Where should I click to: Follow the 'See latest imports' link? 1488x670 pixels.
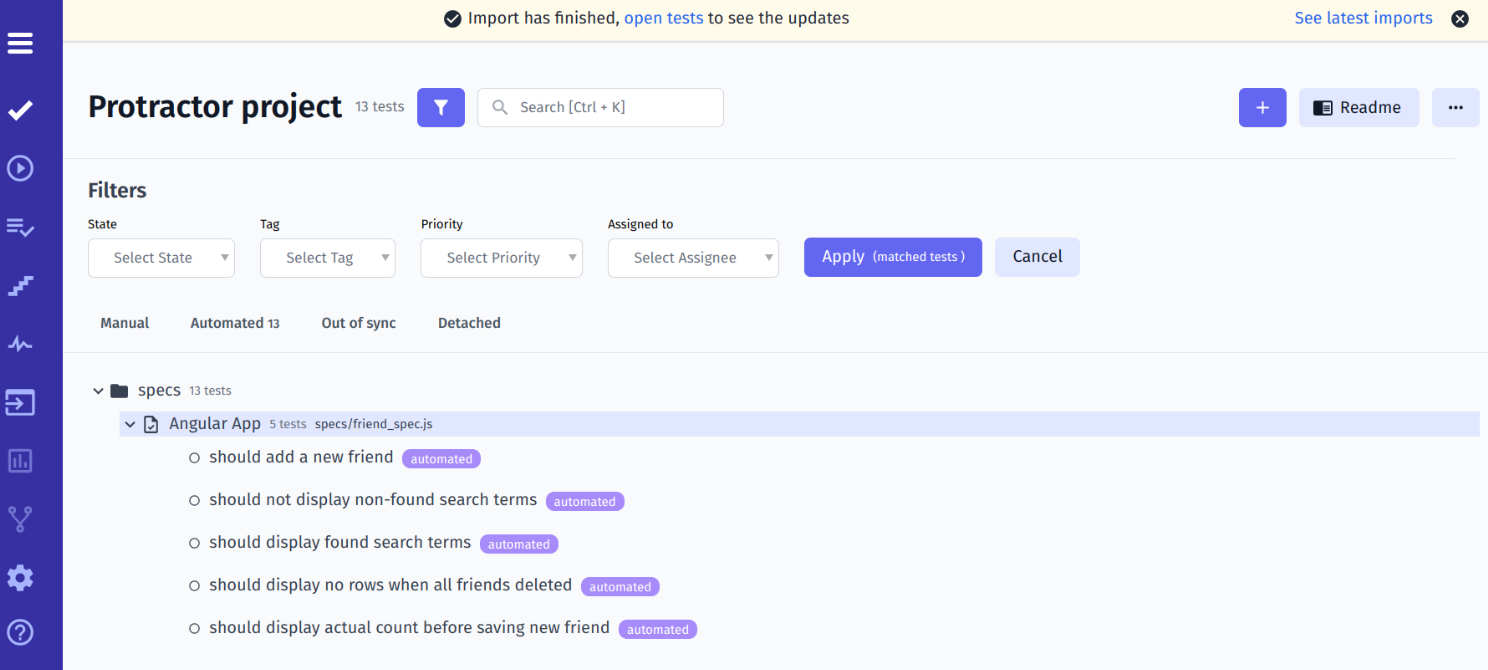1363,18
